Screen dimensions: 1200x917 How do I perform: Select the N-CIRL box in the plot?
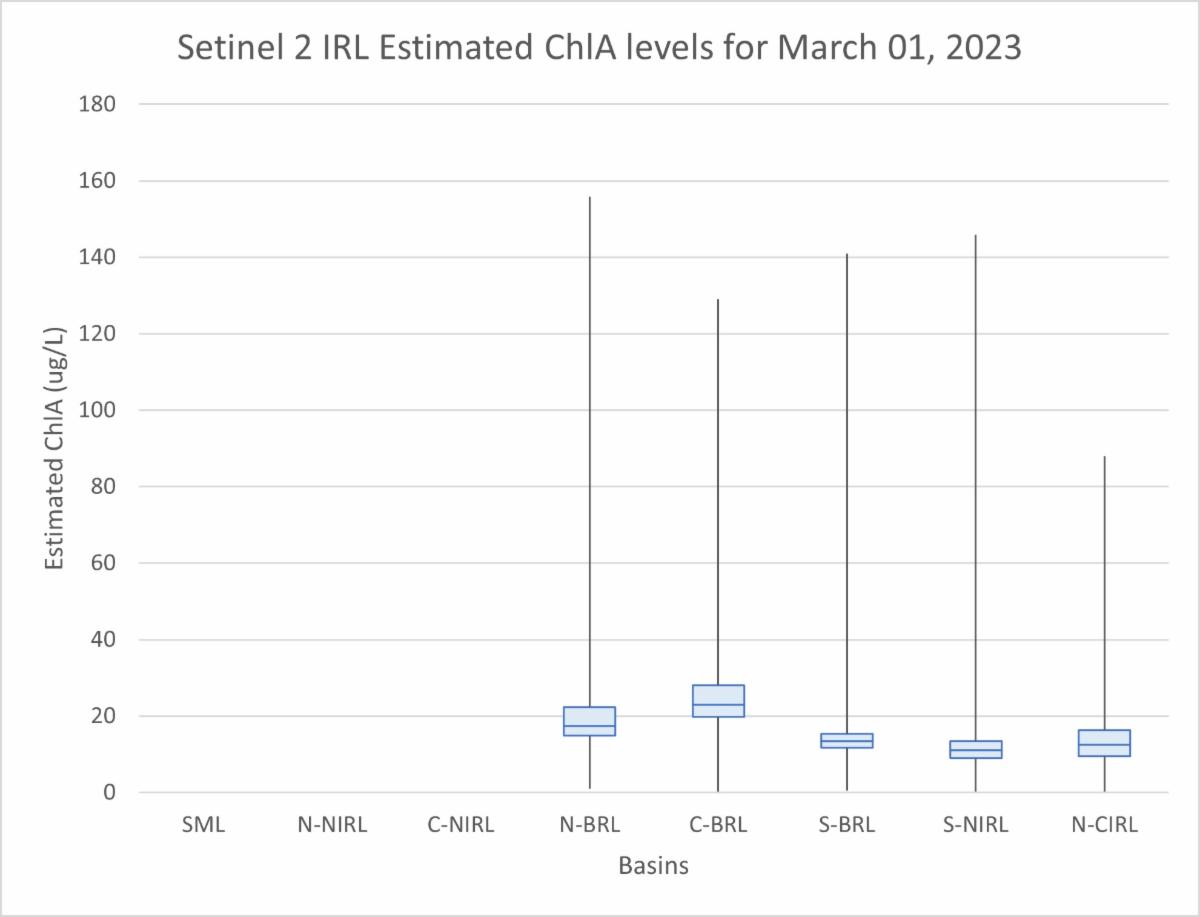[x=1104, y=743]
